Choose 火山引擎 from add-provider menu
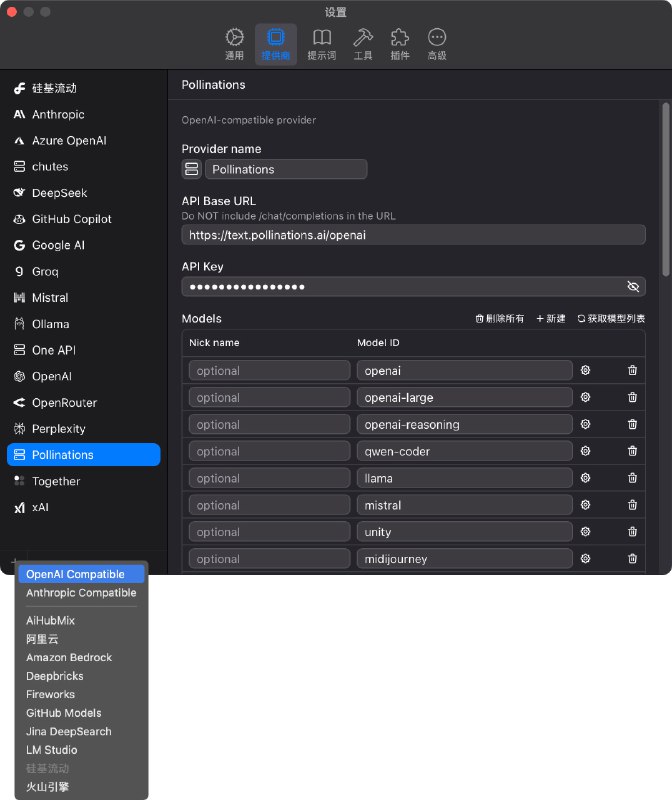 [x=81, y=787]
